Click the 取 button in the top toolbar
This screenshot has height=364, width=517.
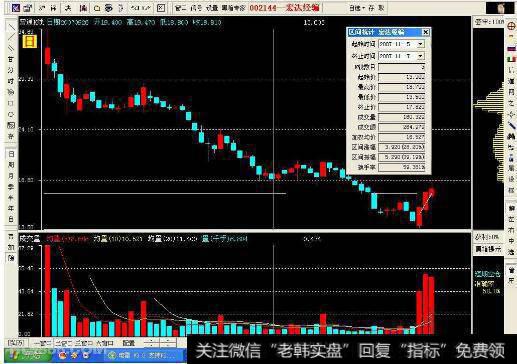[x=381, y=8]
